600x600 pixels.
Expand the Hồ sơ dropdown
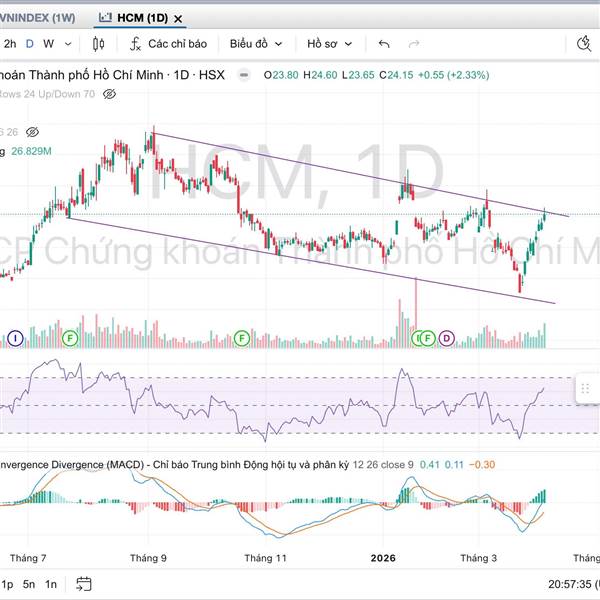(330, 44)
